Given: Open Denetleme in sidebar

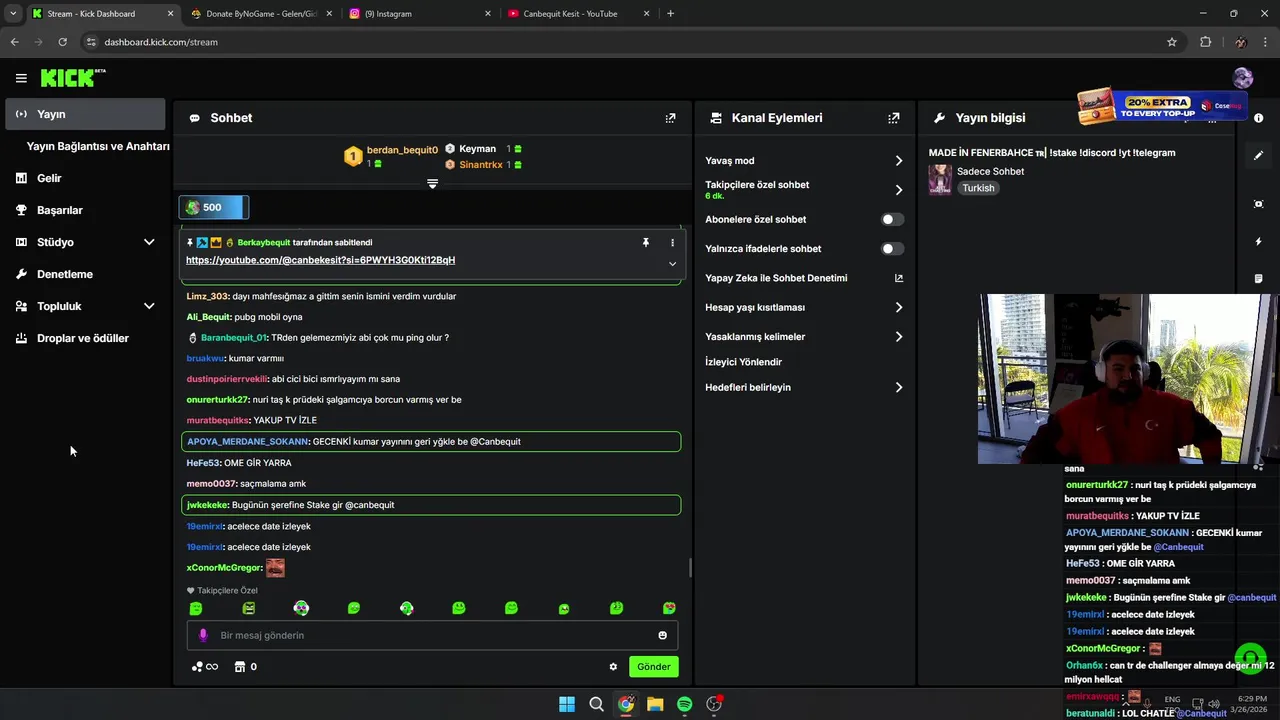Looking at the screenshot, I should tap(85, 274).
